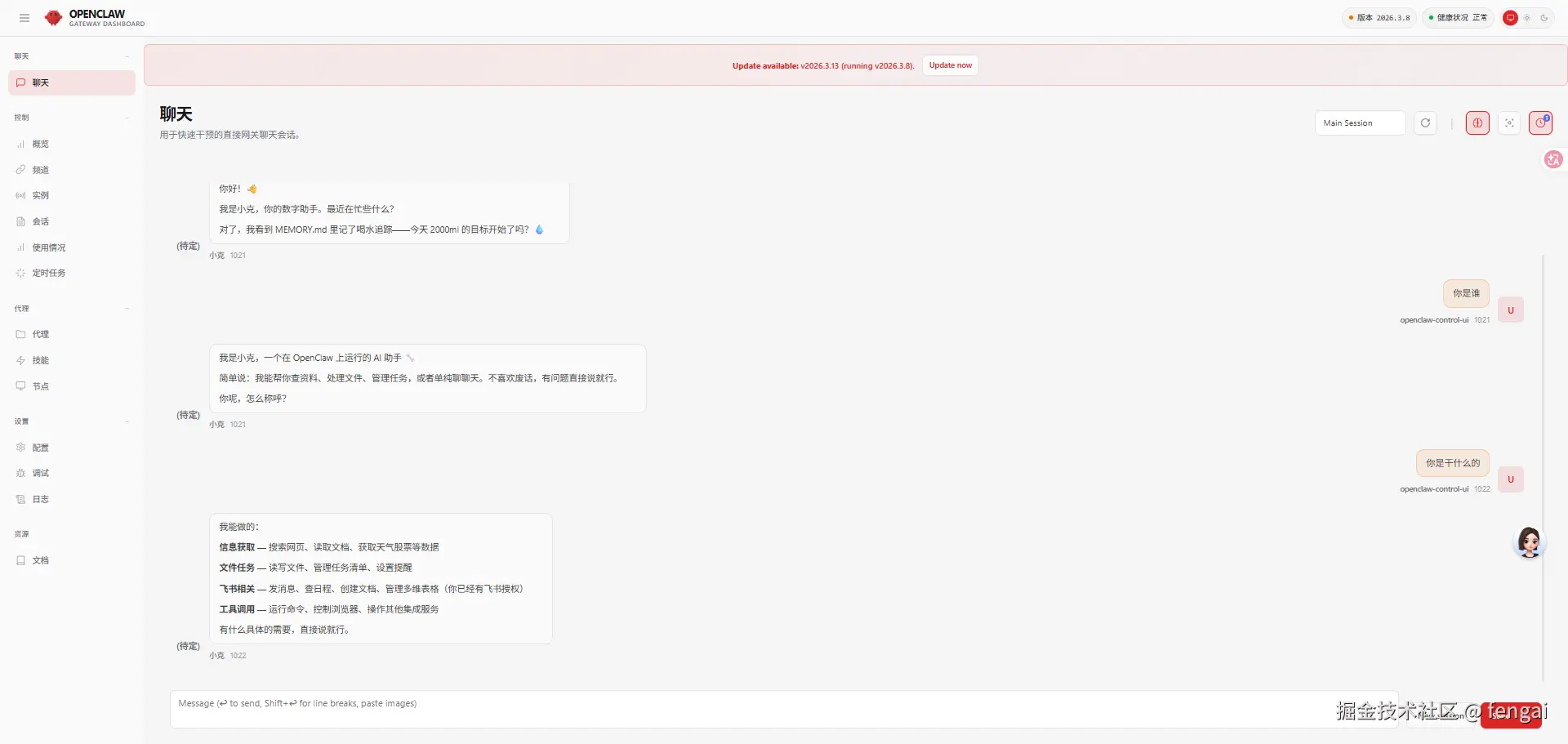
Task: Click the 飞书相关 capability line
Action: [x=371, y=589]
